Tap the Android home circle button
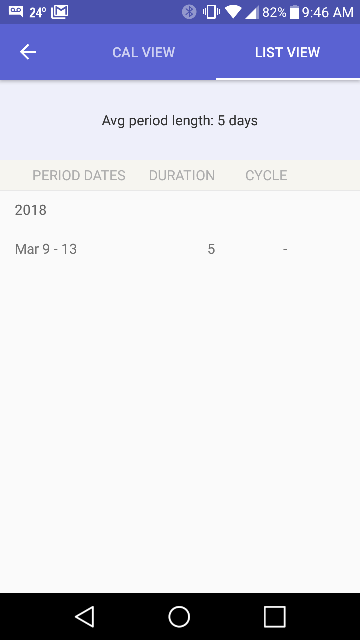 point(180,616)
